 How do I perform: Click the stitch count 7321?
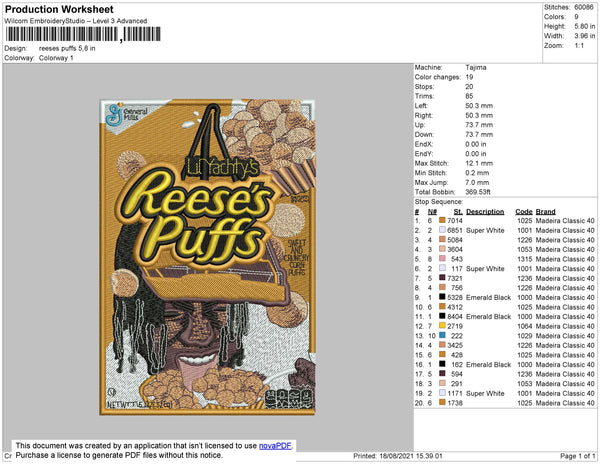pos(455,278)
